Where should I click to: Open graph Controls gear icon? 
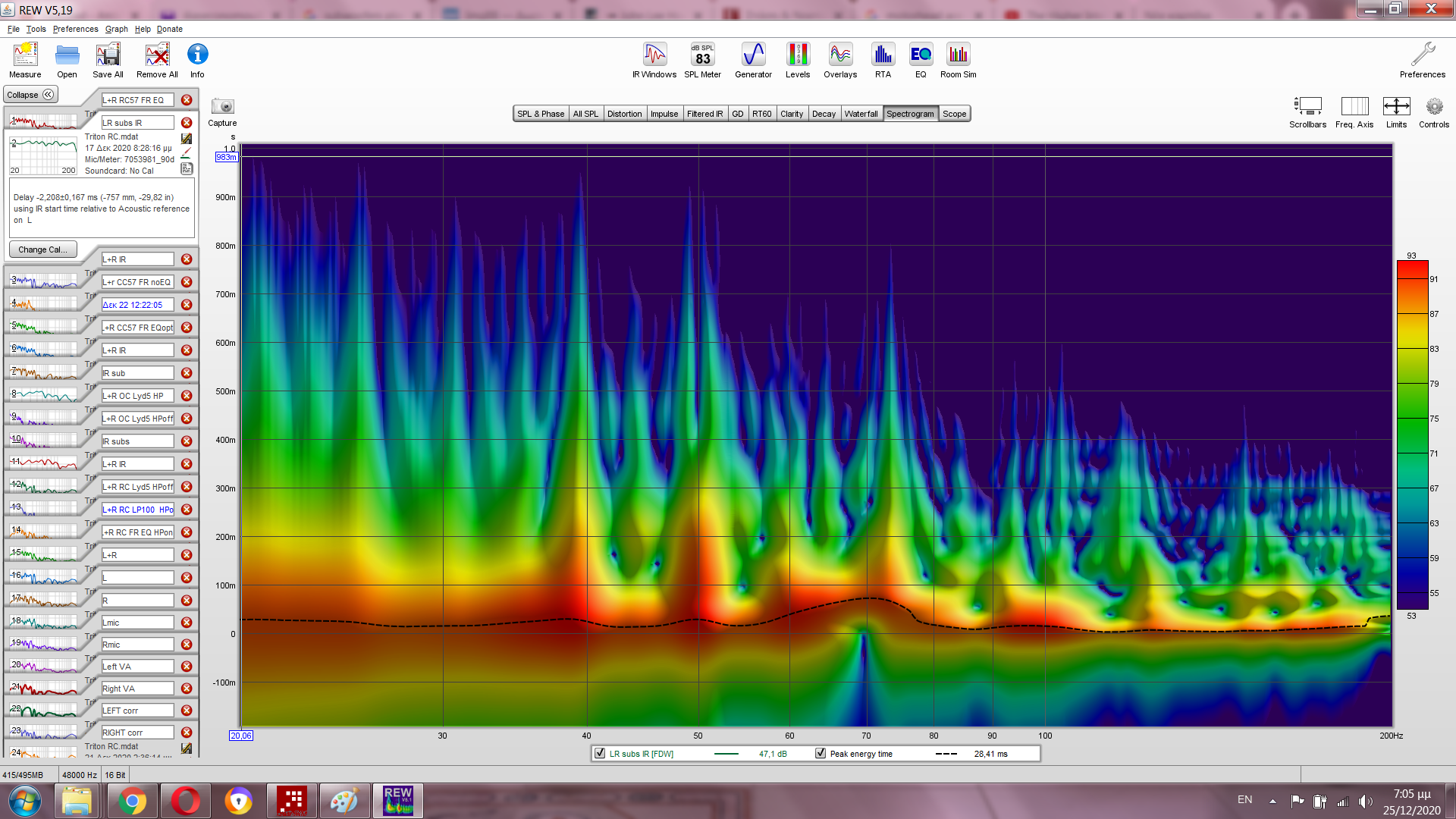1434,106
